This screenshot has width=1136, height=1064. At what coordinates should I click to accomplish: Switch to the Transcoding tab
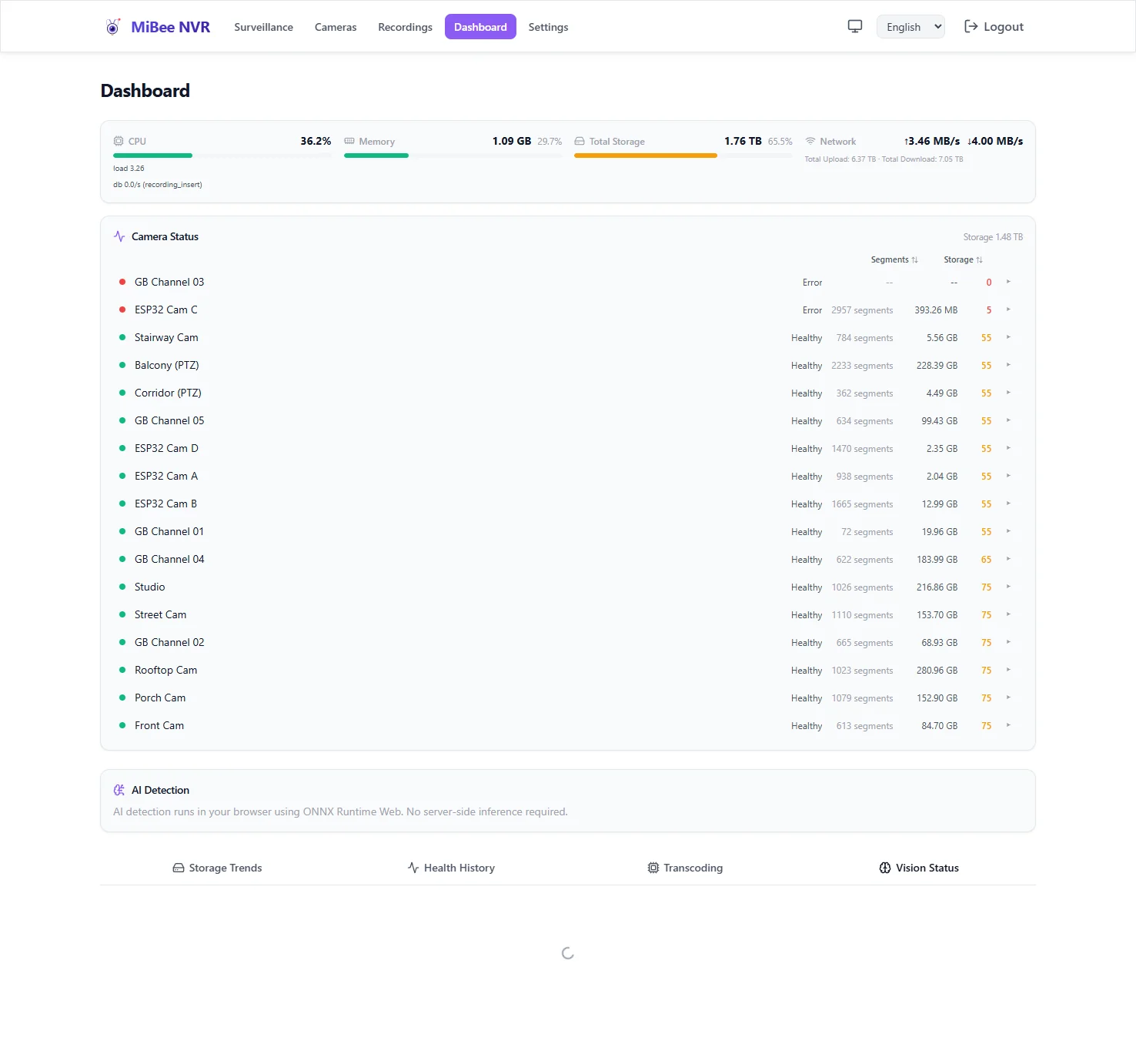click(685, 868)
